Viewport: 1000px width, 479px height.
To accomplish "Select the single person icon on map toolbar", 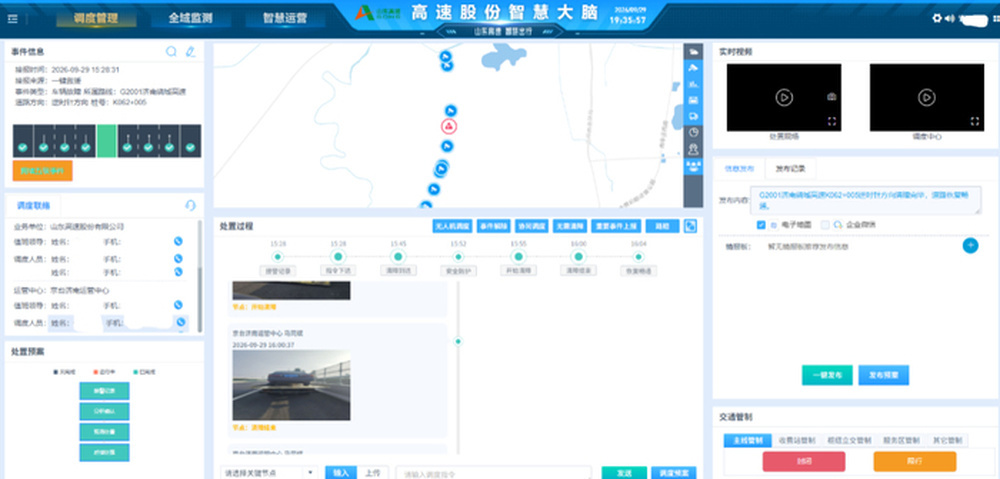I will pyautogui.click(x=693, y=149).
